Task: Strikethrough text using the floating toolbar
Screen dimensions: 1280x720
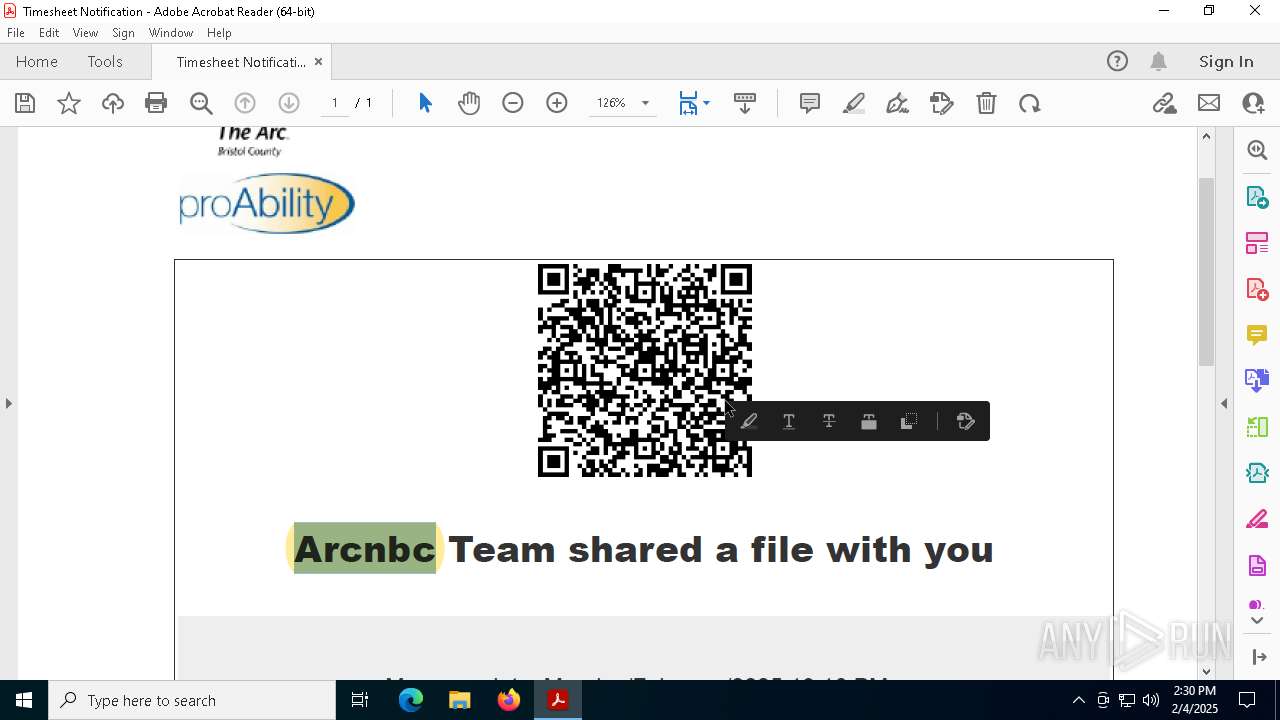Action: tap(829, 421)
